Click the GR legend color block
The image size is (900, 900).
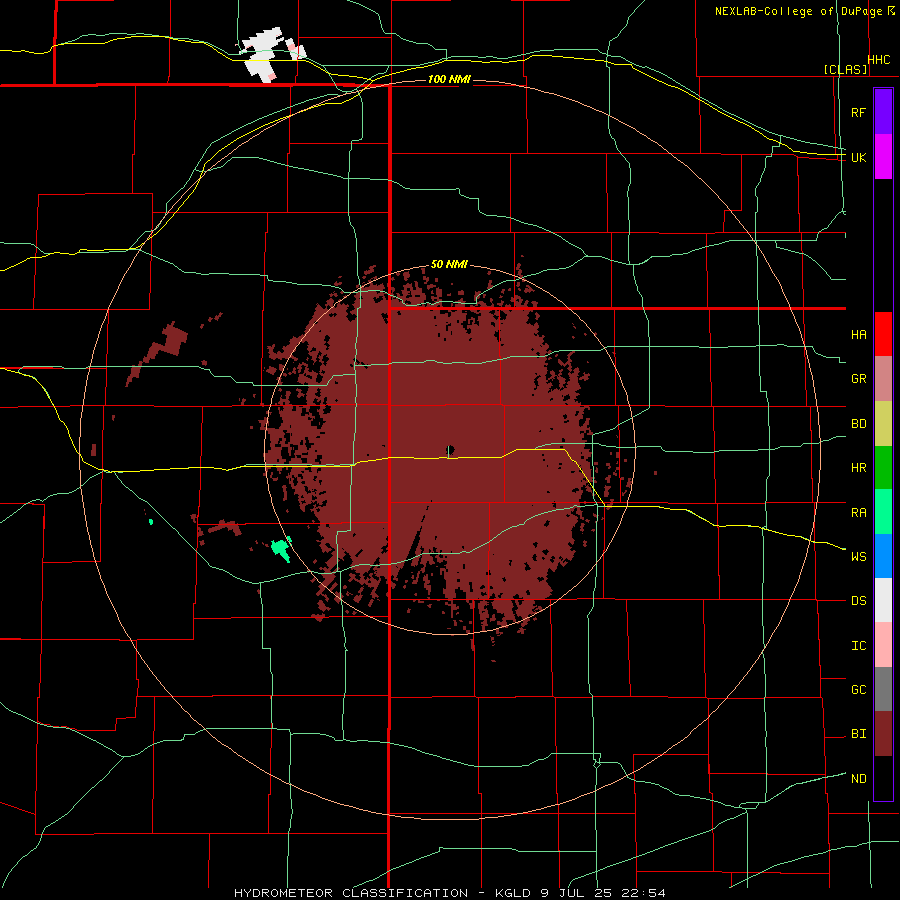[883, 378]
